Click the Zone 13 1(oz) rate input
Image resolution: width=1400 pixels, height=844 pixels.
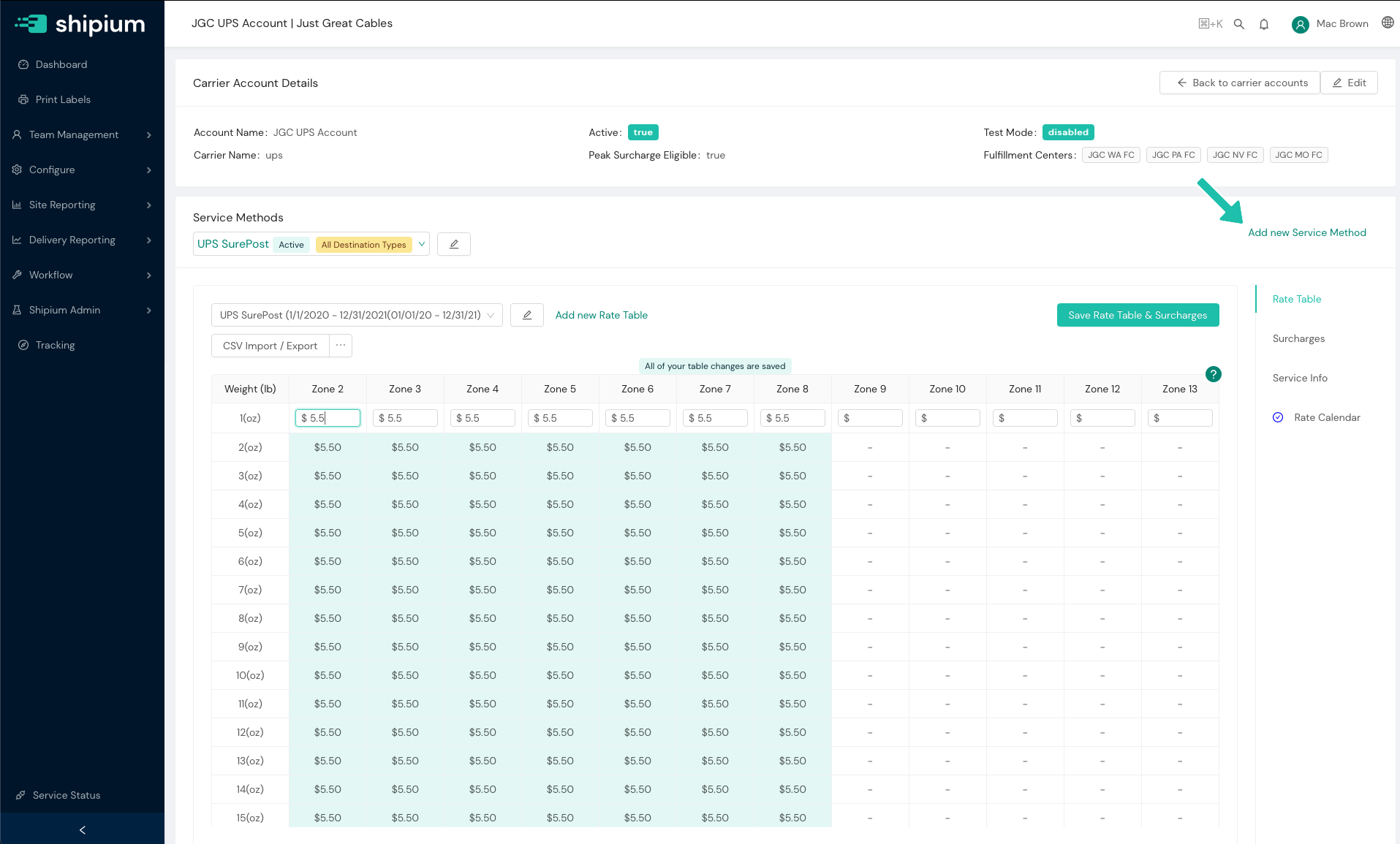pyautogui.click(x=1180, y=418)
